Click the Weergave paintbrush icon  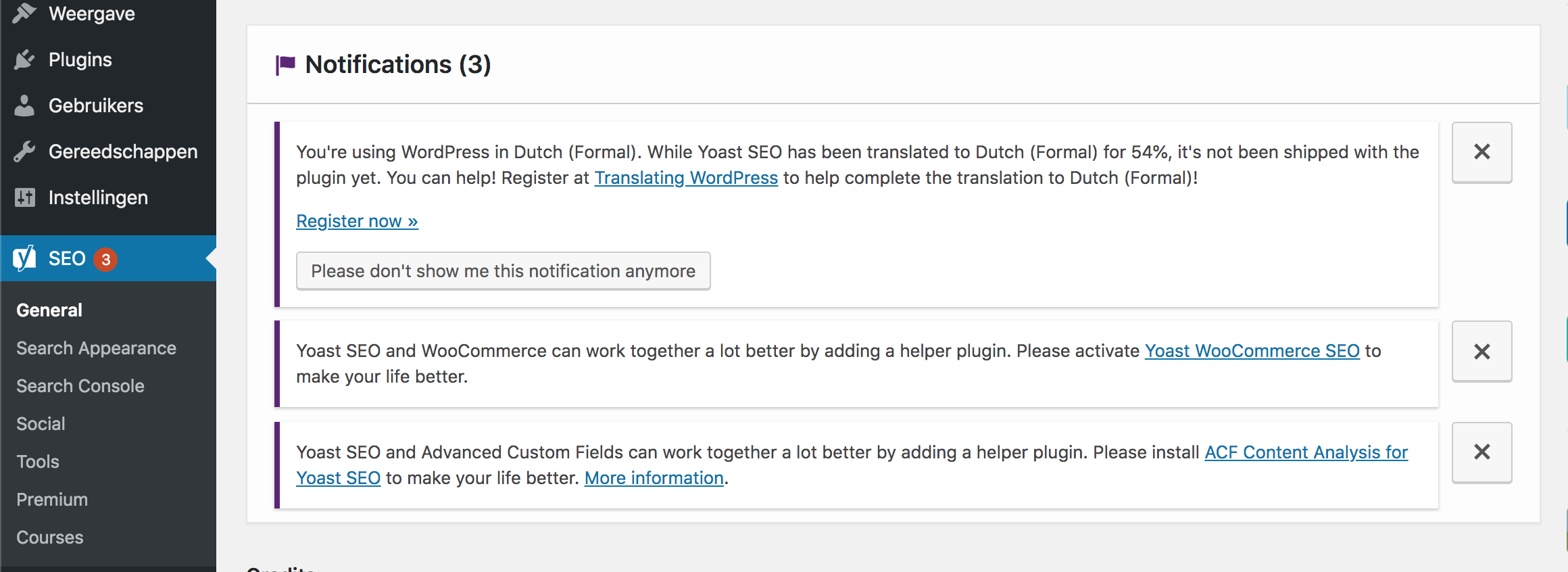point(24,14)
